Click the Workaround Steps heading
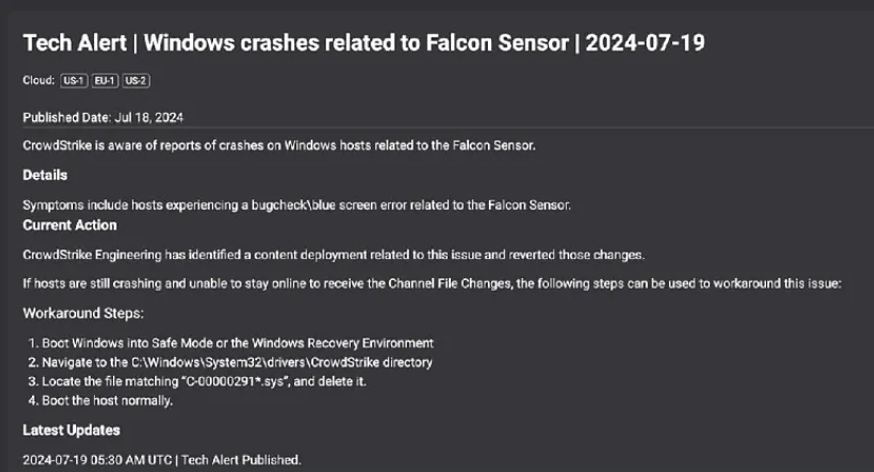Image resolution: width=874 pixels, height=472 pixels. (83, 313)
